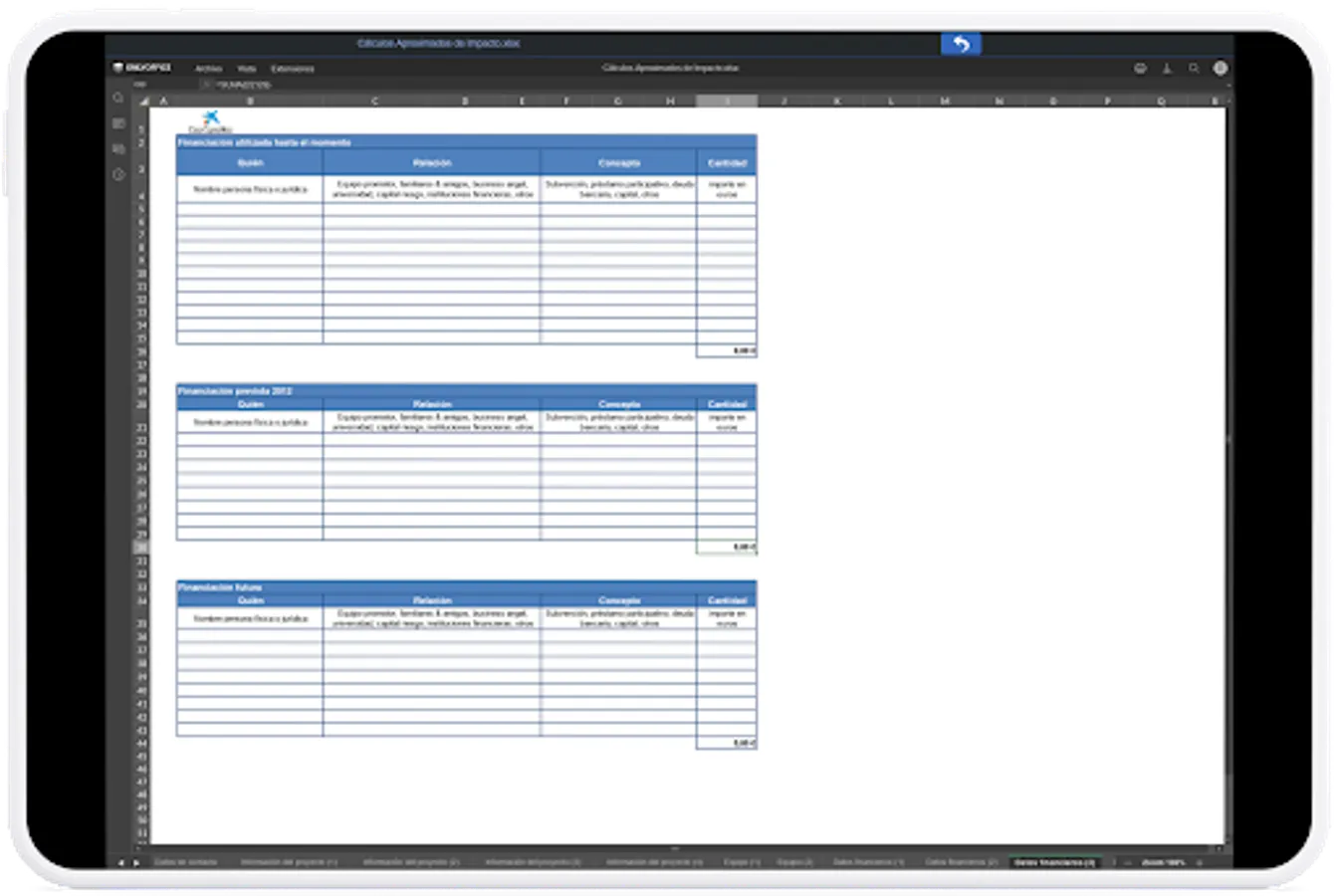Click the download icon in the header
Screen dimensions: 1337x896
pyautogui.click(x=1167, y=69)
